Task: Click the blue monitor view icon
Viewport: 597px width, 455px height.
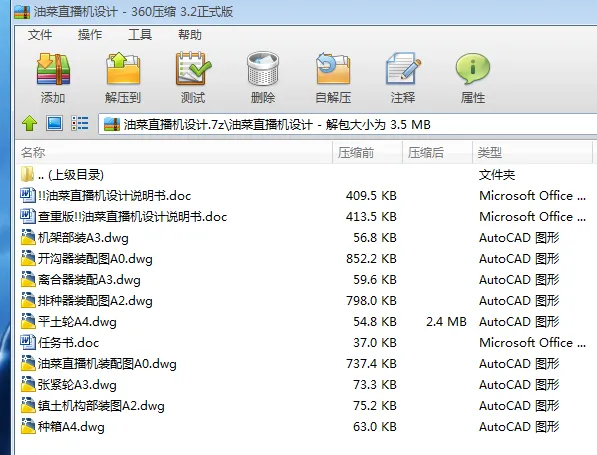Action: [x=54, y=124]
